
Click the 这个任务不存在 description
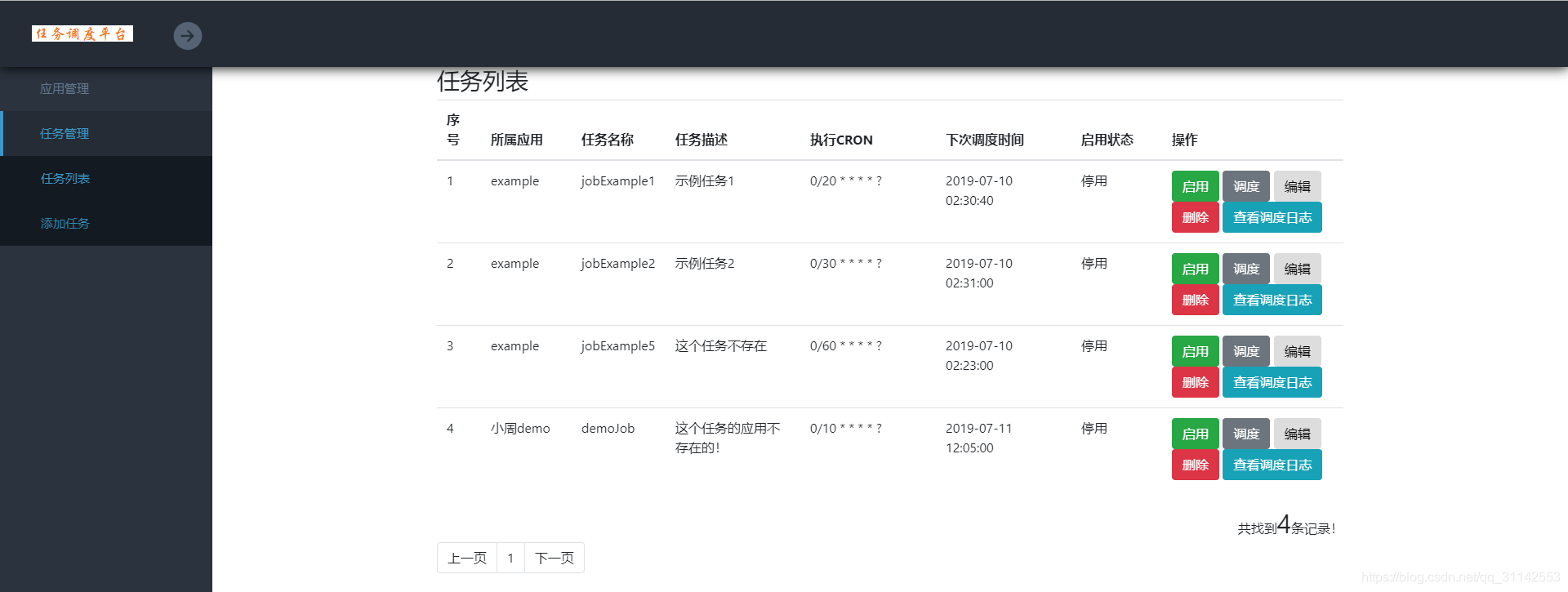point(721,346)
